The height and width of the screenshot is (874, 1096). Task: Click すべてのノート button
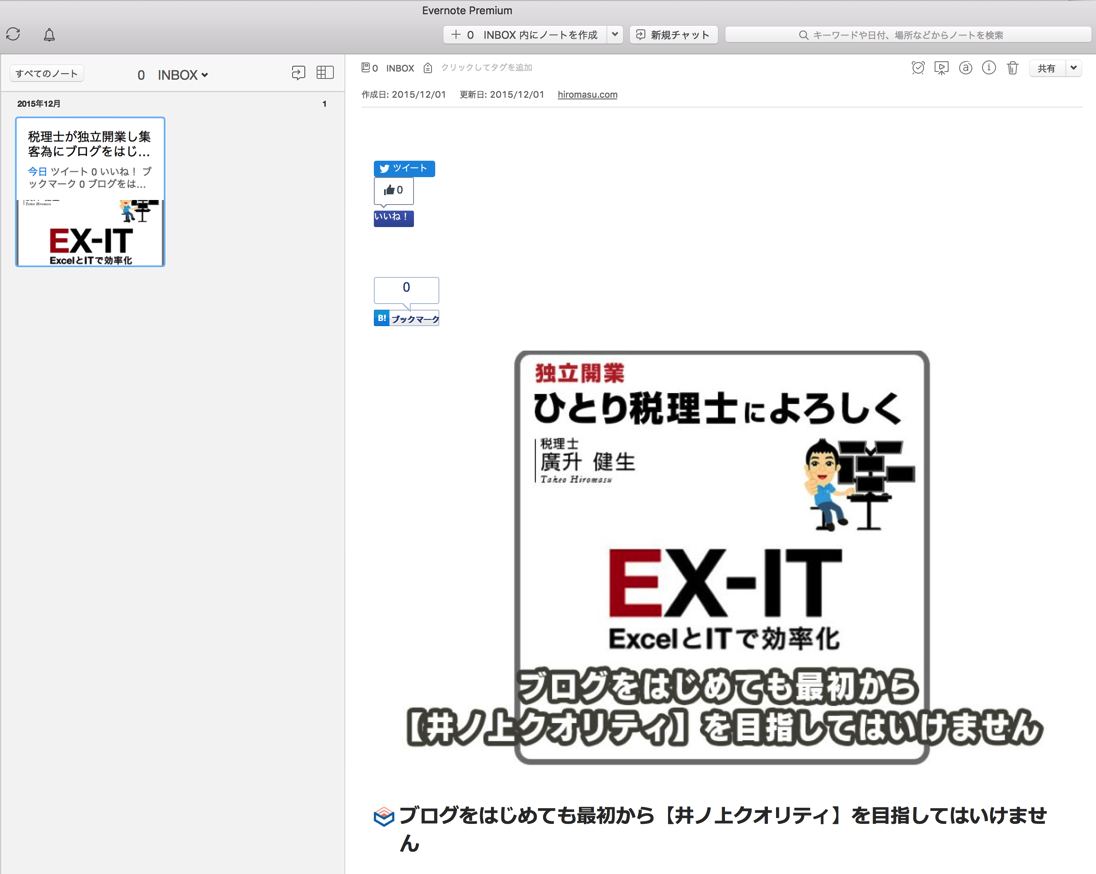pos(46,74)
